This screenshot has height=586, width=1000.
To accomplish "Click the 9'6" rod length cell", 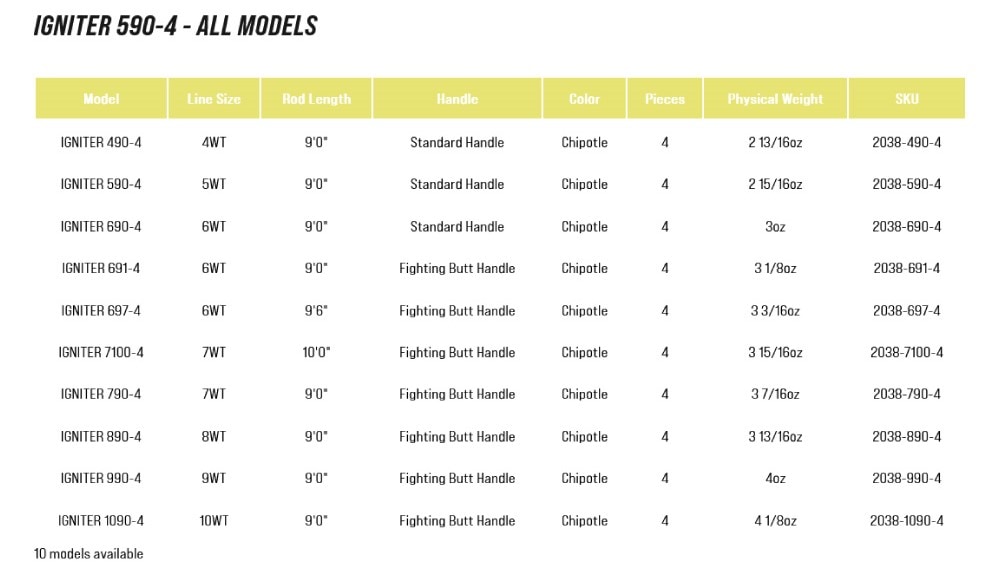I will 316,311.
